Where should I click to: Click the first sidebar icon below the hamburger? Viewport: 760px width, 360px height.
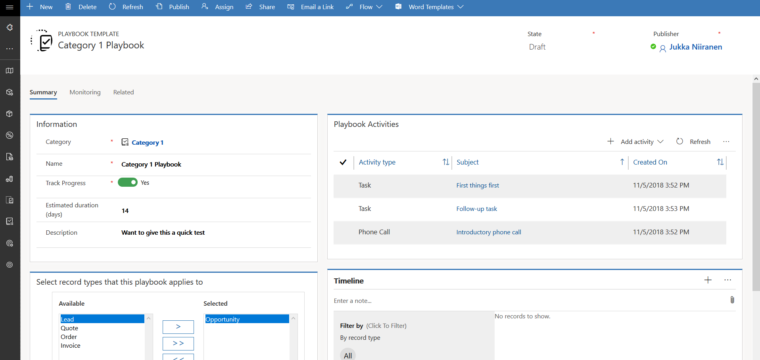tap(10, 27)
